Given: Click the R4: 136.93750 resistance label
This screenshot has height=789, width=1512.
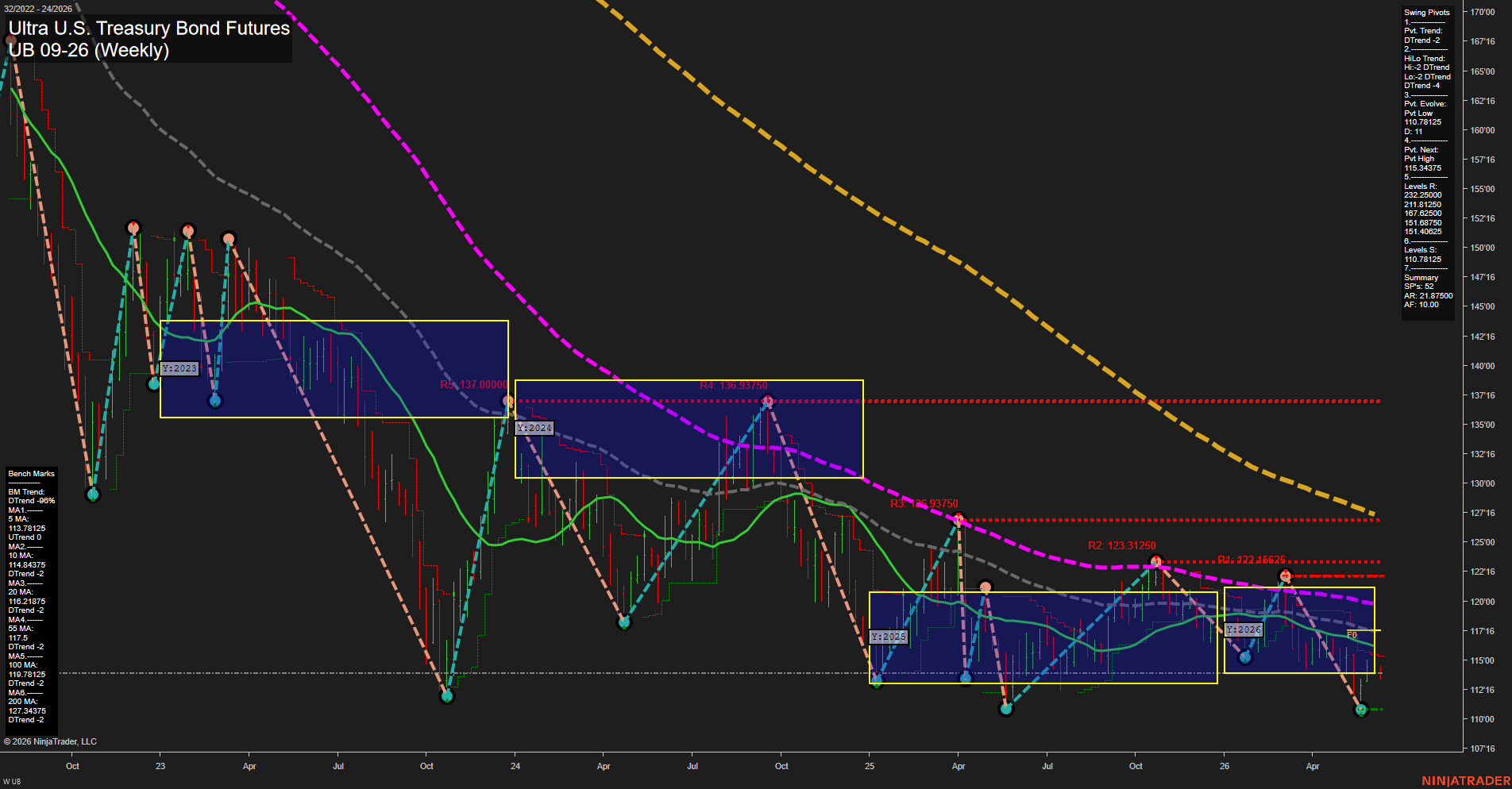Looking at the screenshot, I should pos(734,385).
